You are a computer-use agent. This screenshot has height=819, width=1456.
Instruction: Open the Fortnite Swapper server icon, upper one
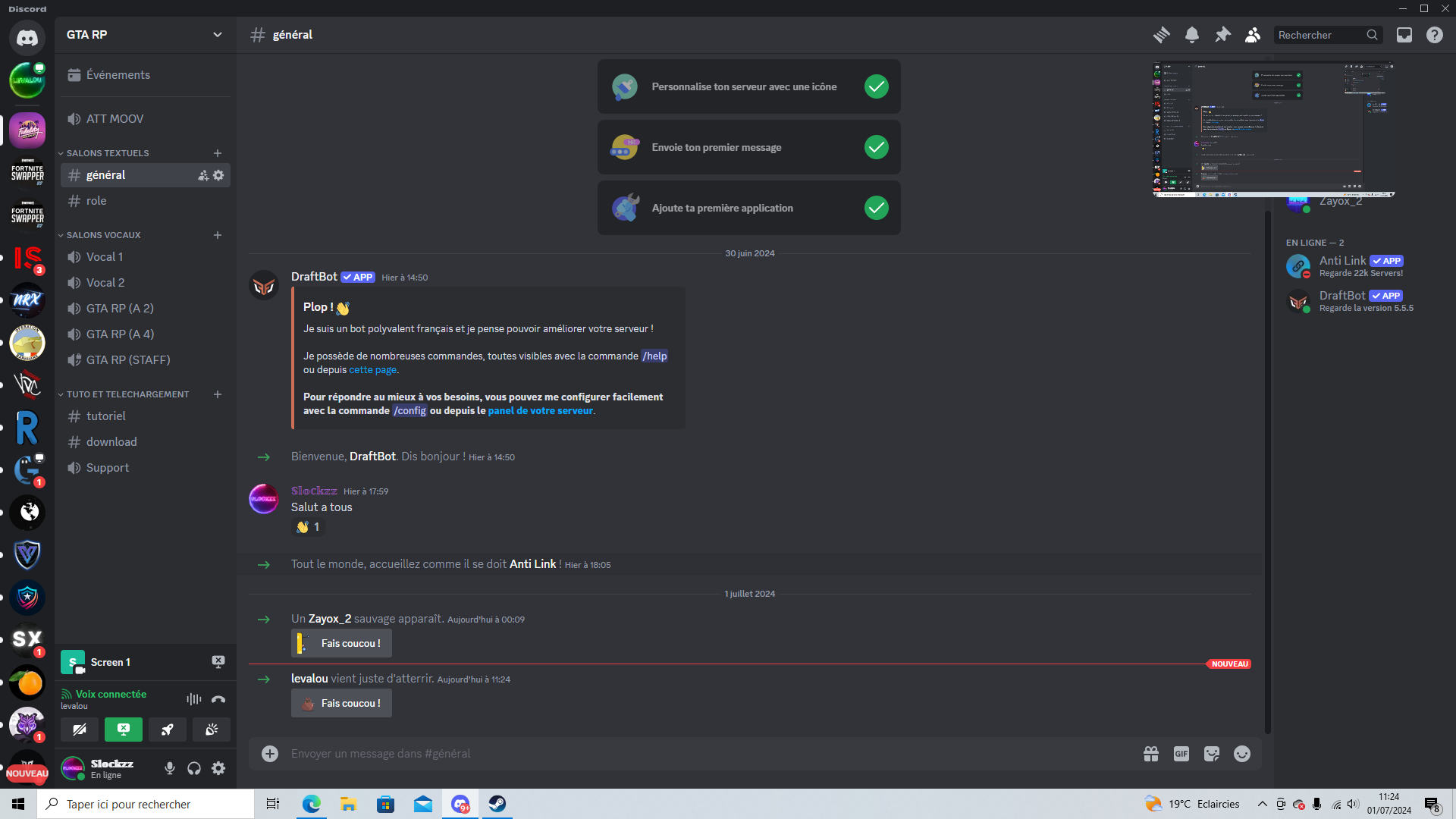click(27, 172)
